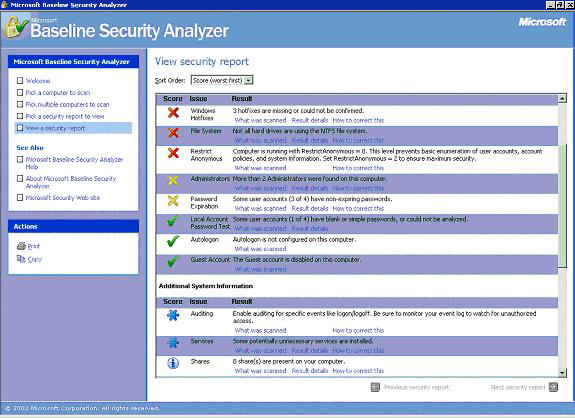
Task: Click the Previous security report link text
Action: [416, 387]
